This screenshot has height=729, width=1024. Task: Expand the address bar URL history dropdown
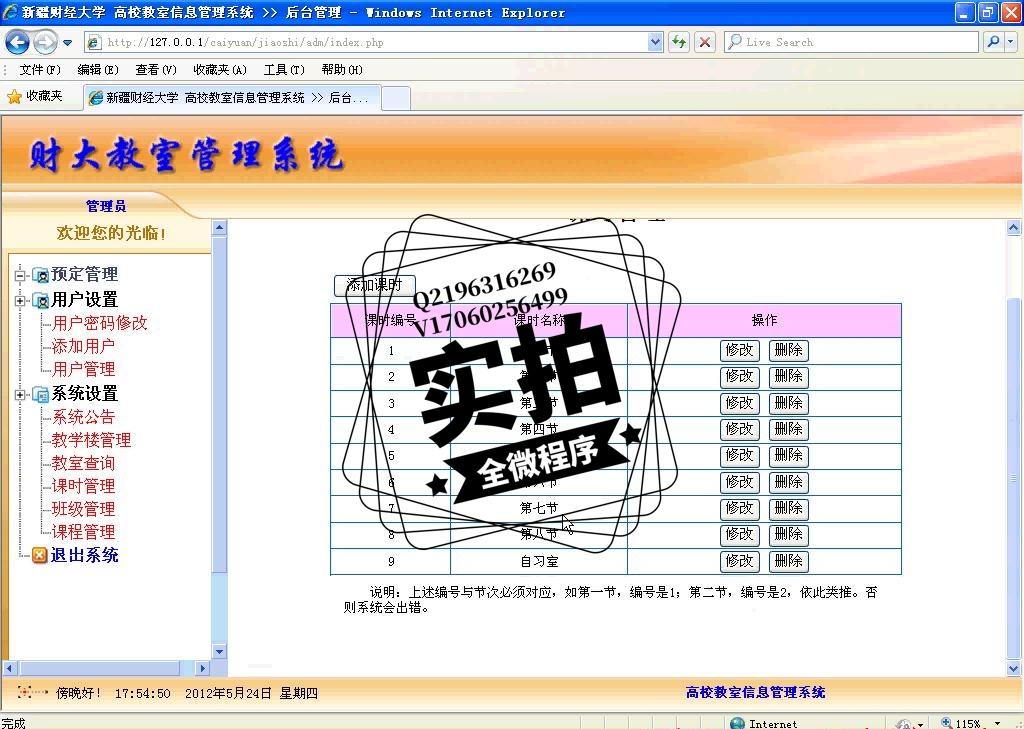click(656, 42)
